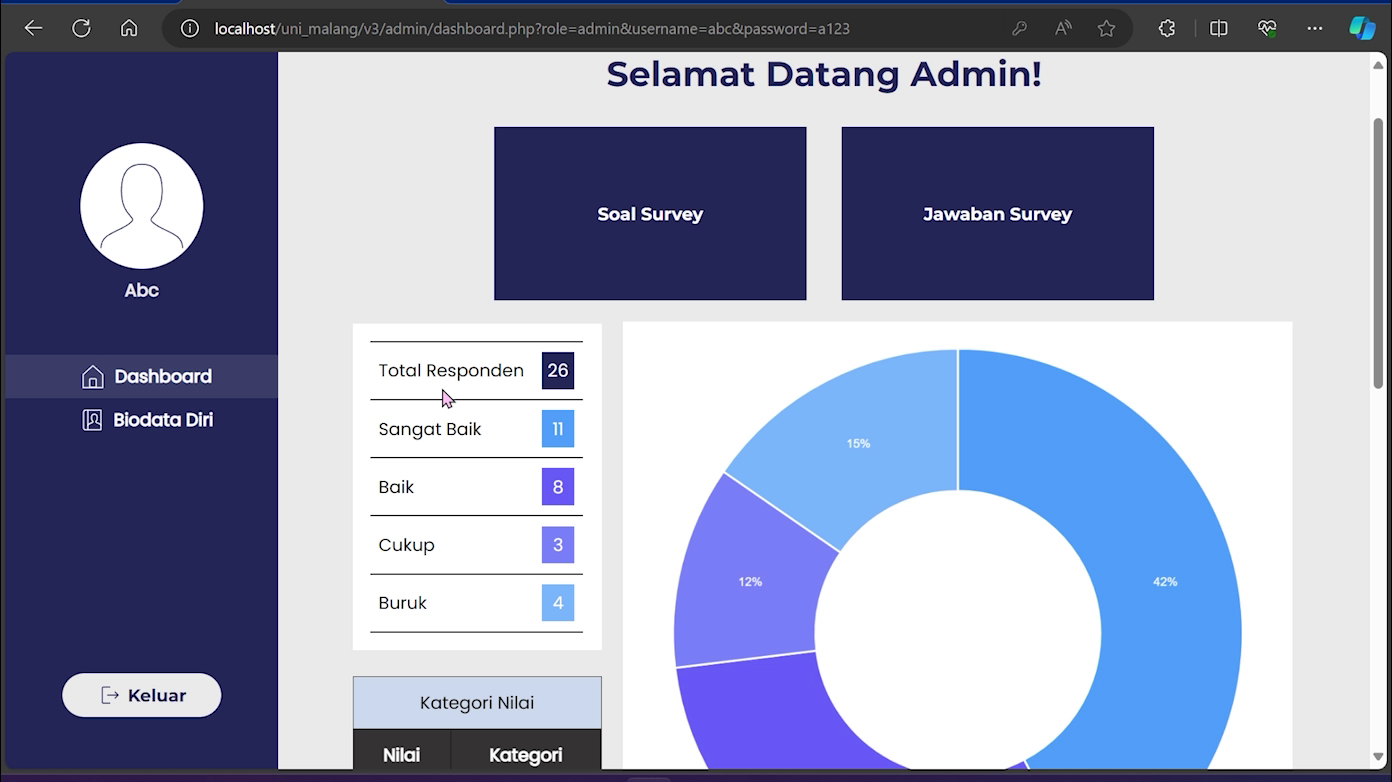Open the Soal Survey card
Image resolution: width=1392 pixels, height=782 pixels.
coord(650,213)
